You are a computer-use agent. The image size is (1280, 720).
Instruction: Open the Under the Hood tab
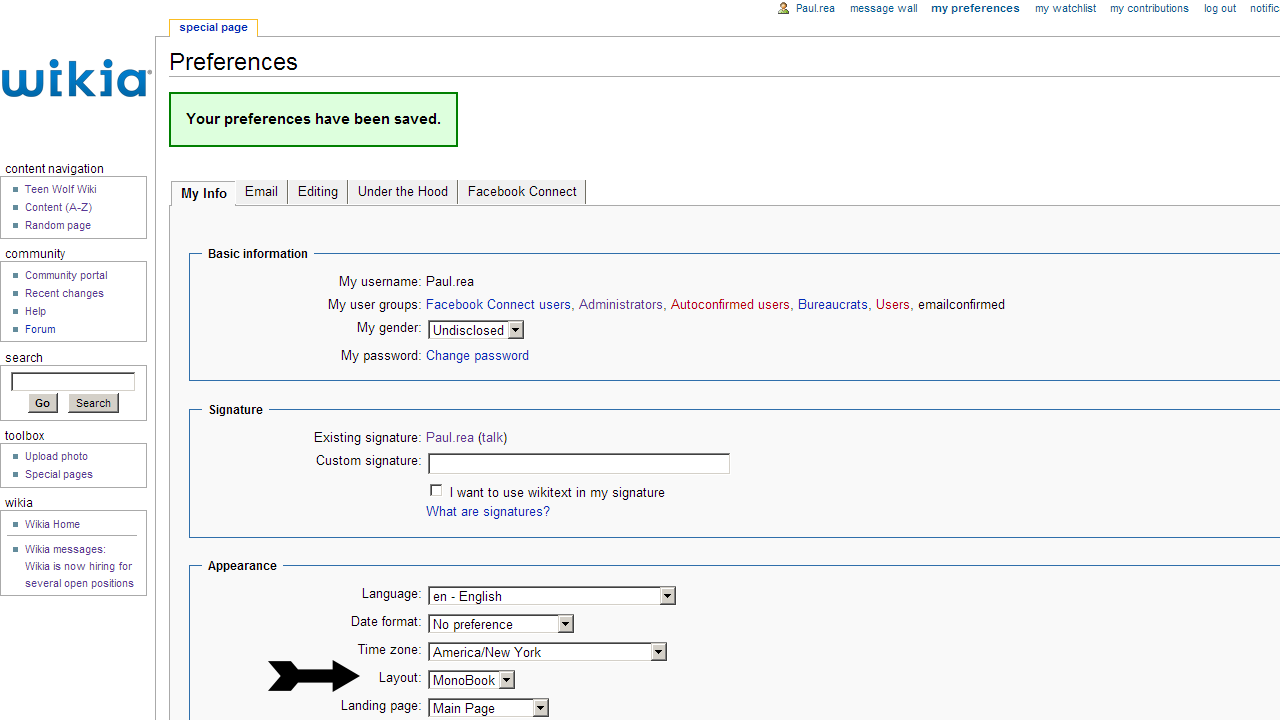[403, 192]
